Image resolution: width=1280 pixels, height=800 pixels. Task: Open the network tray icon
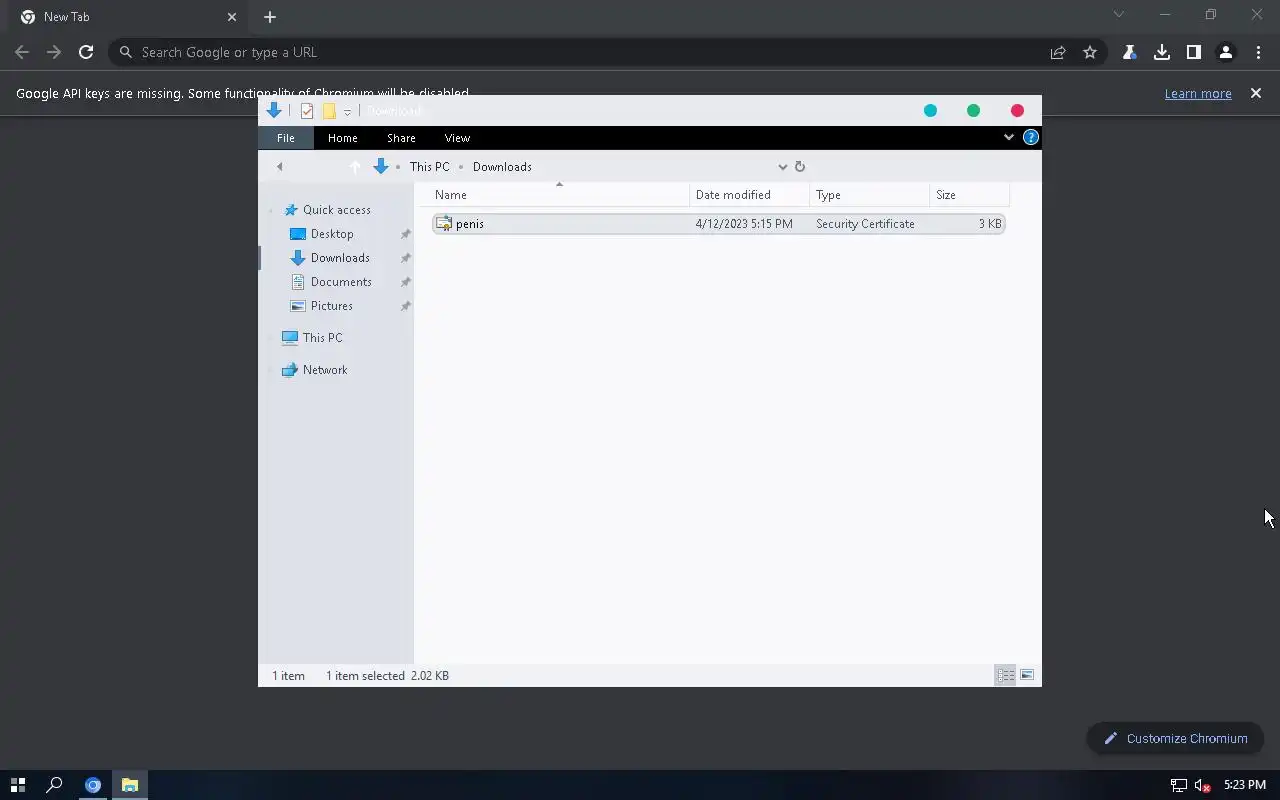click(x=1179, y=785)
